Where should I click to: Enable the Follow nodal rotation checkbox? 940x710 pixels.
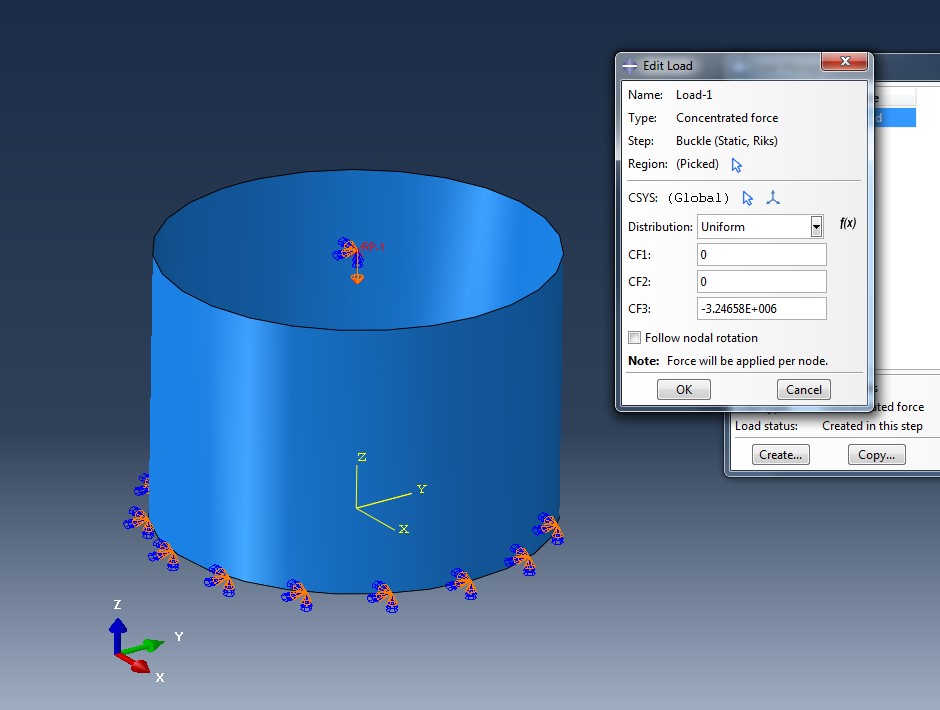point(634,337)
